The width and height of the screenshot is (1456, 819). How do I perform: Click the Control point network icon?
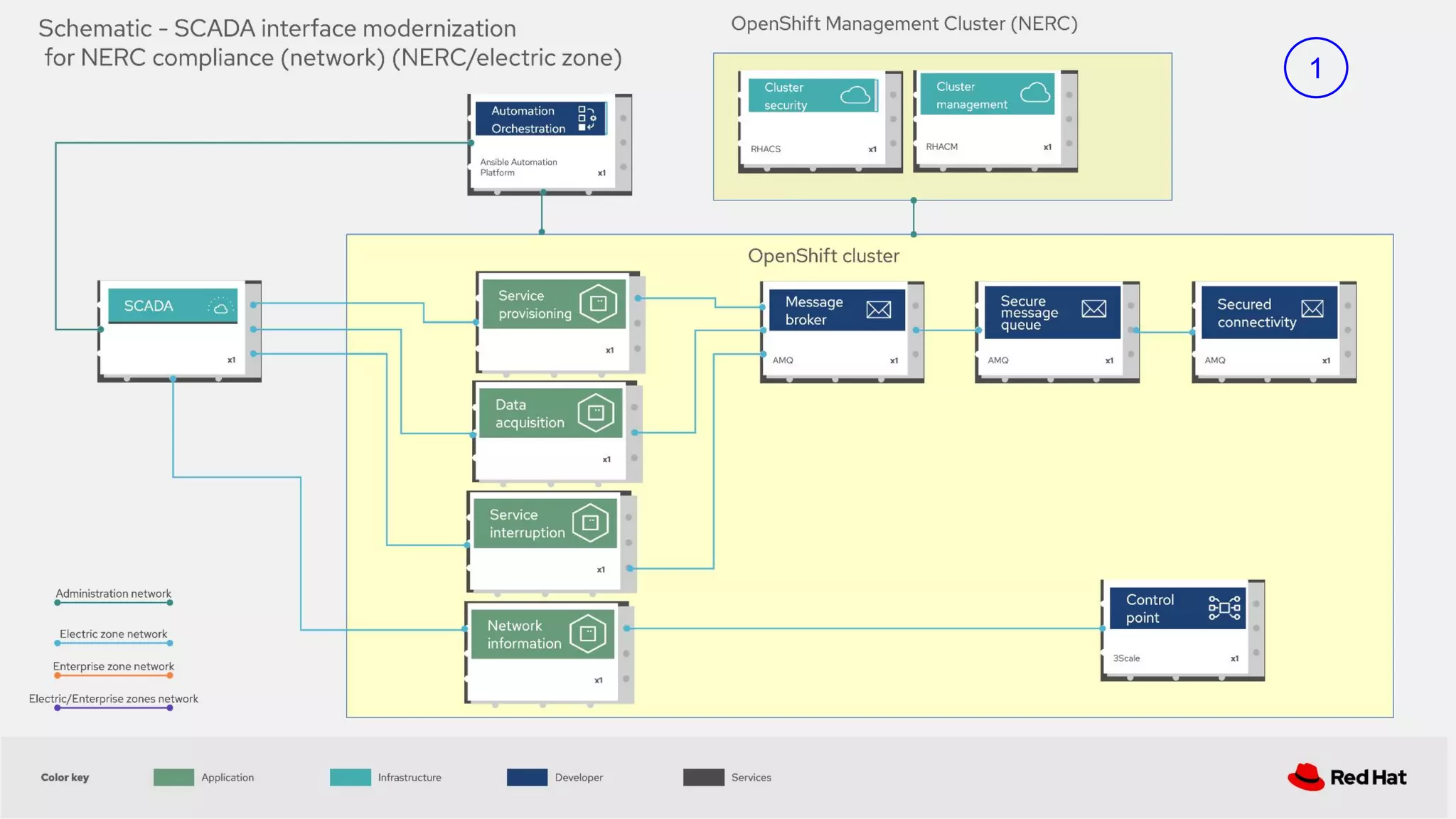click(x=1224, y=608)
